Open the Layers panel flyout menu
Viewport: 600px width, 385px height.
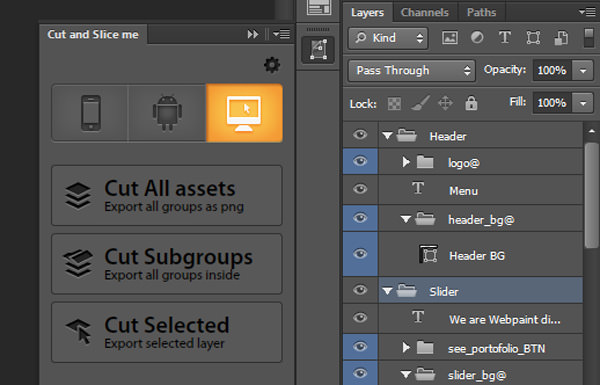pos(587,12)
